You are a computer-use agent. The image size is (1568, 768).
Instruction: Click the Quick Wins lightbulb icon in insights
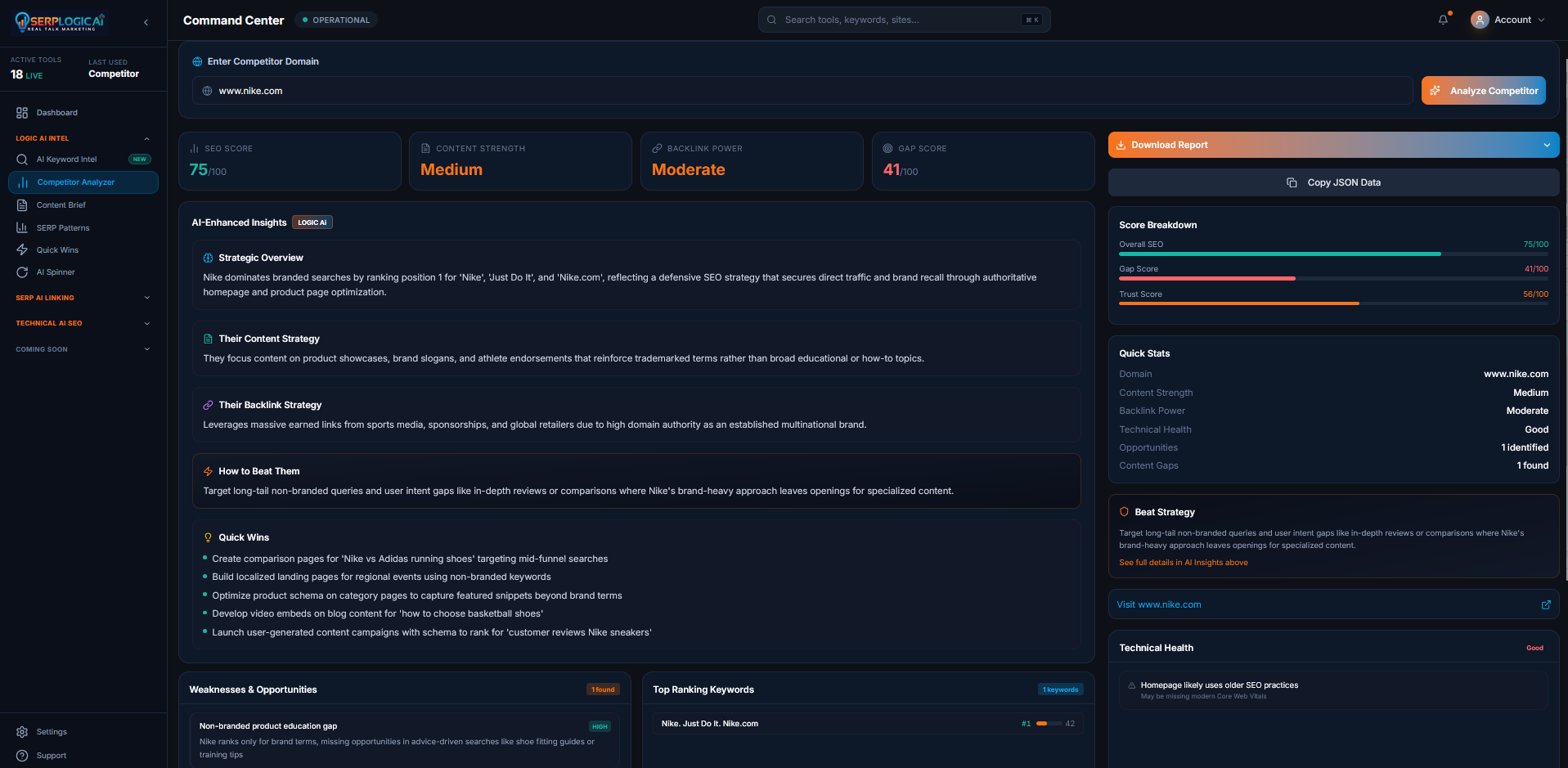click(x=208, y=537)
